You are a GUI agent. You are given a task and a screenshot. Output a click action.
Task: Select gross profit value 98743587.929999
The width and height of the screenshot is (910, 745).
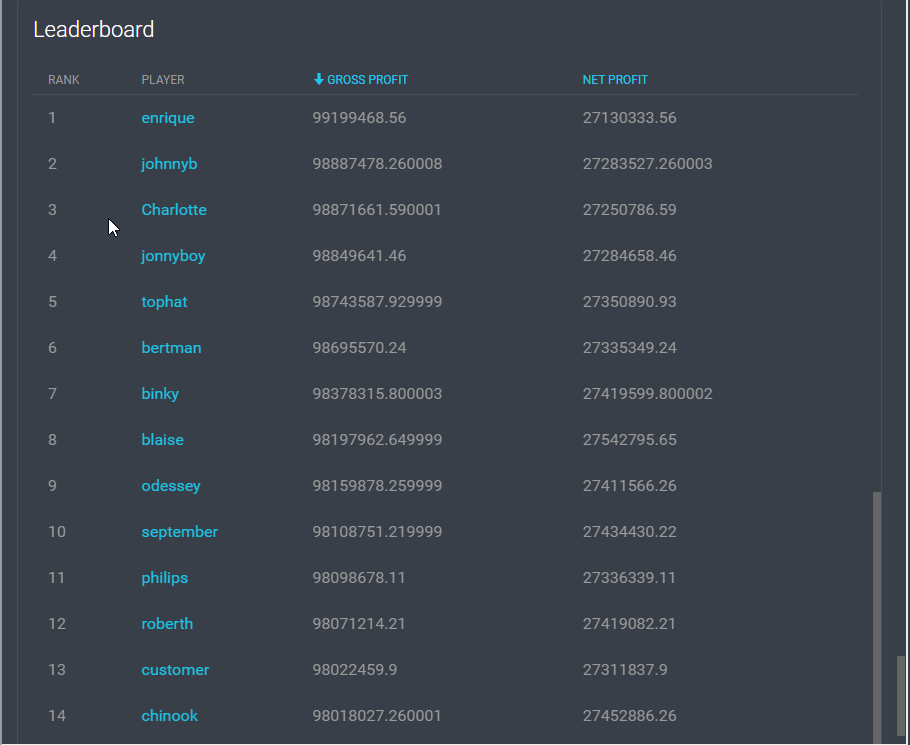point(377,302)
